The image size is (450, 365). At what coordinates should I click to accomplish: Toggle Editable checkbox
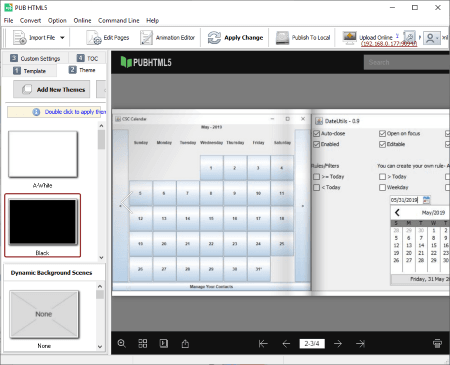[x=382, y=144]
